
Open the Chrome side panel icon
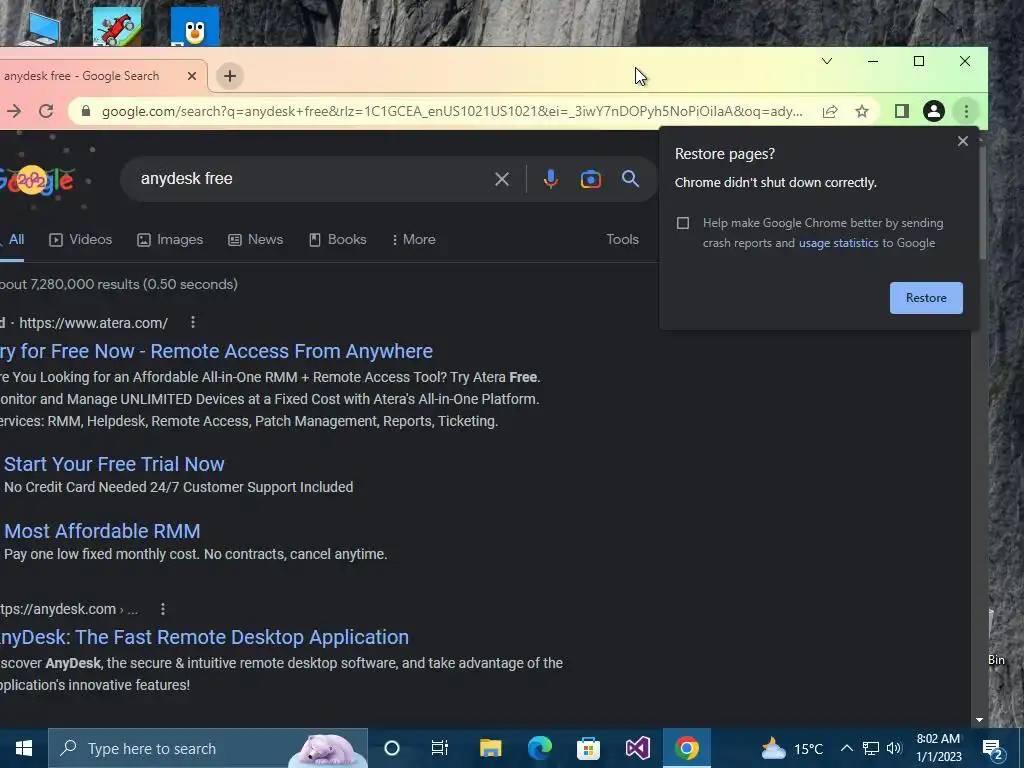pyautogui.click(x=902, y=111)
